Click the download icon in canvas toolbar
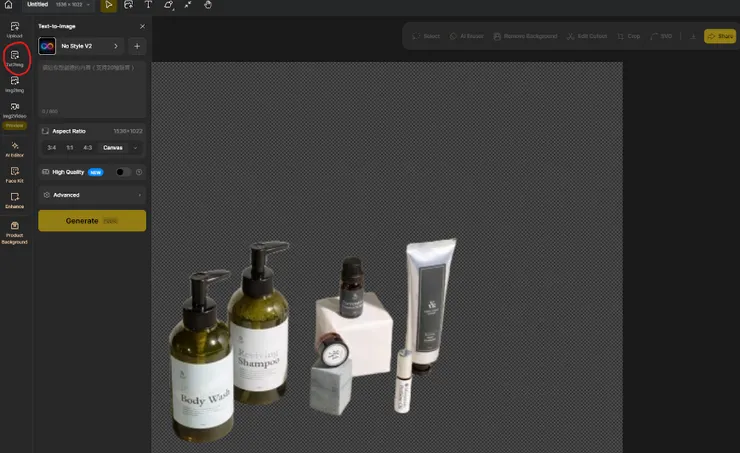740x453 pixels. coord(693,36)
